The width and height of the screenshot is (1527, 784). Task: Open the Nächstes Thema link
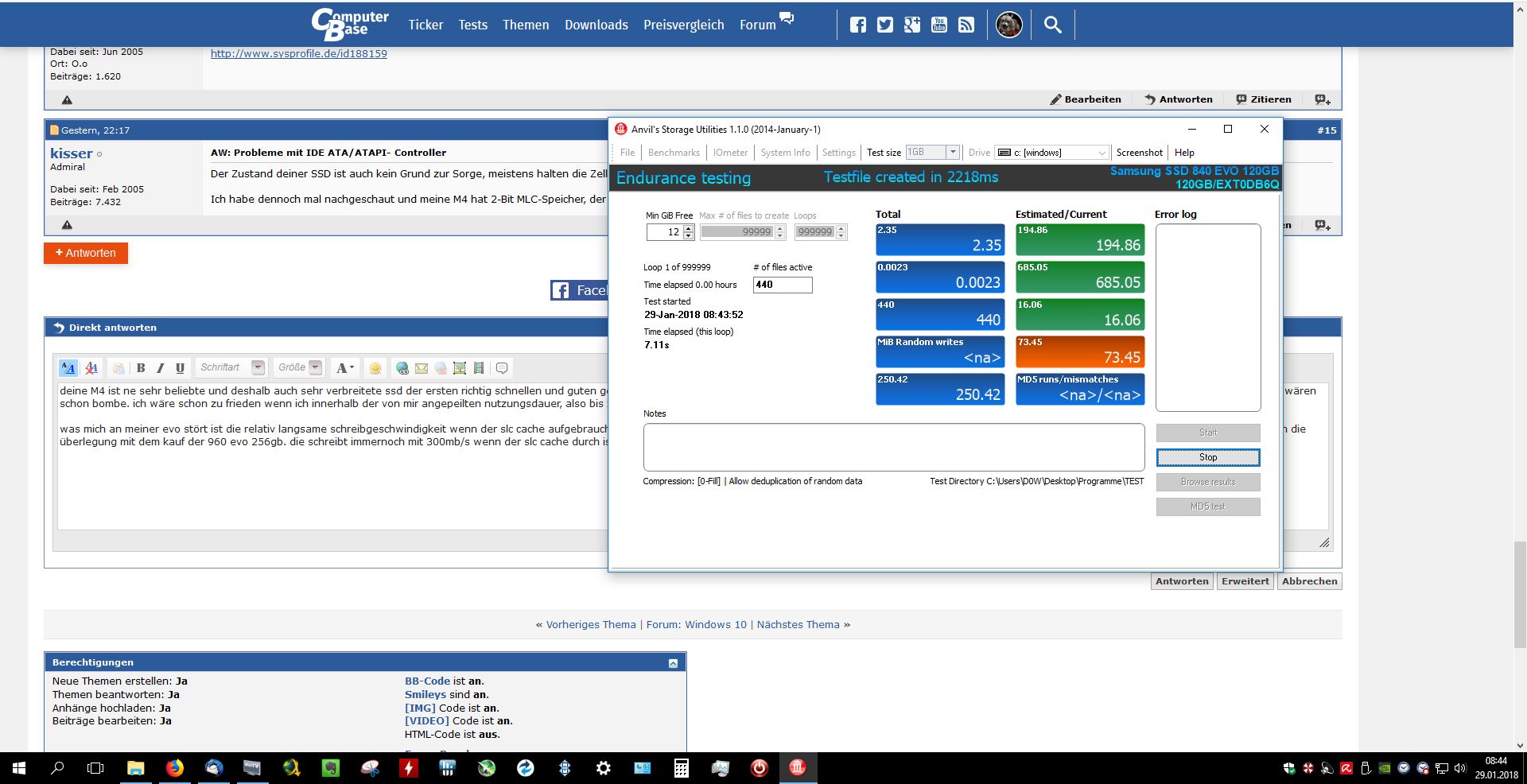pos(798,625)
